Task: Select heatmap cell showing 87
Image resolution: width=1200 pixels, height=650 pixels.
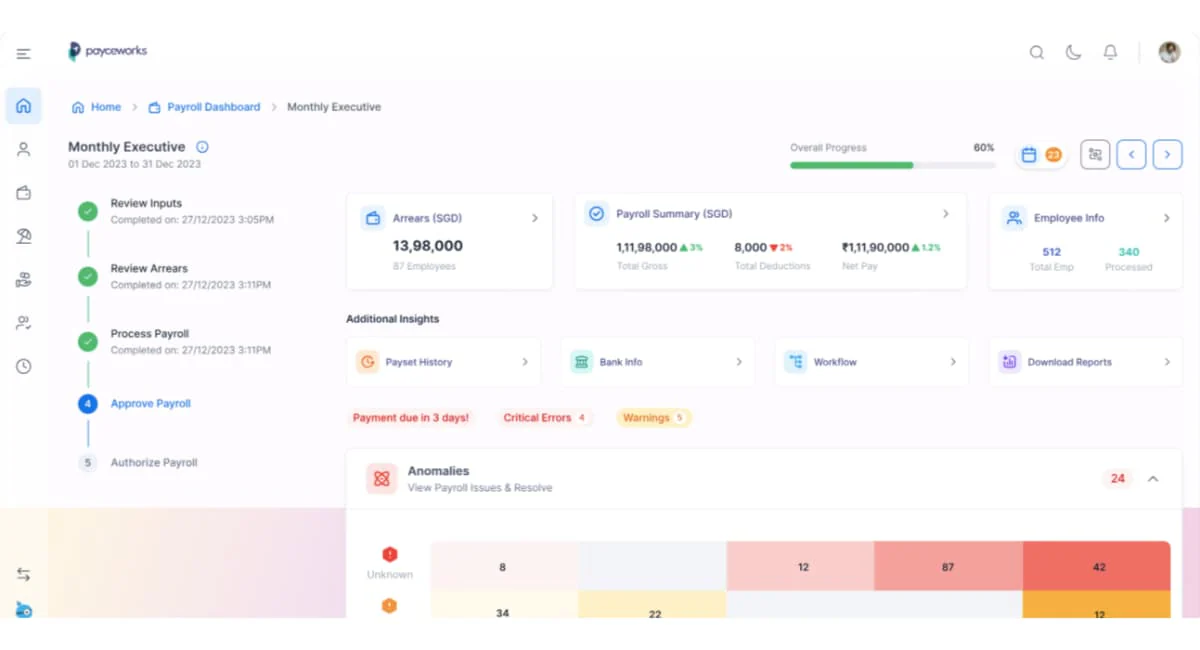Action: click(948, 567)
